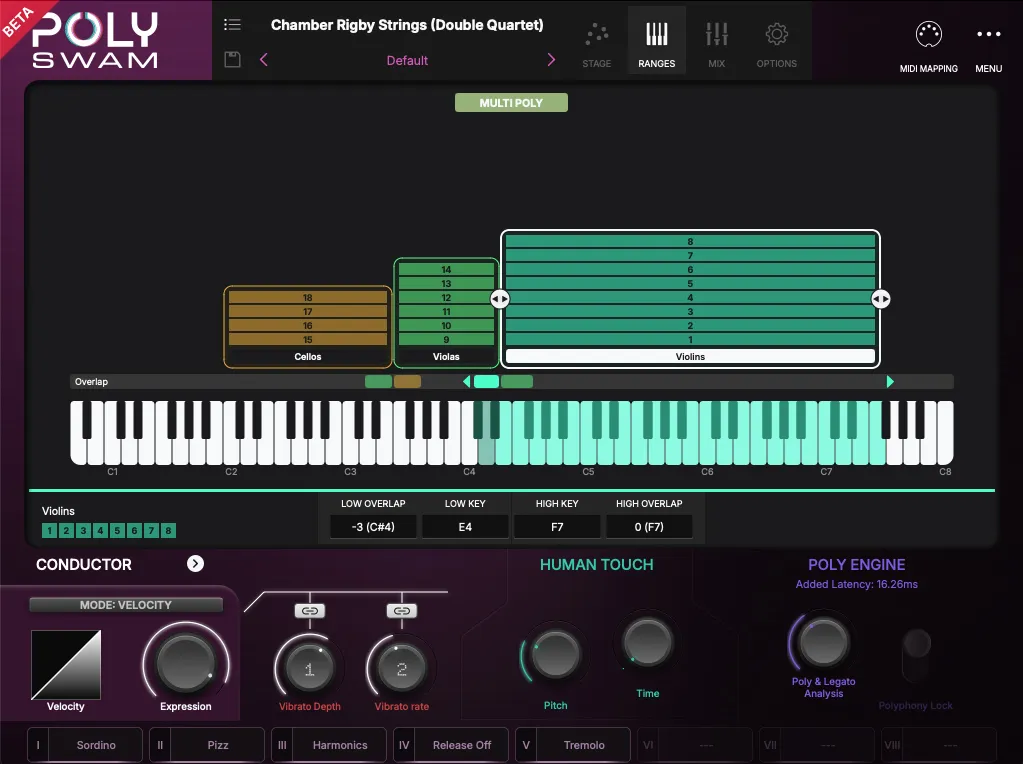Toggle Violins instrument 5 box
This screenshot has height=764, width=1023.
pos(117,530)
